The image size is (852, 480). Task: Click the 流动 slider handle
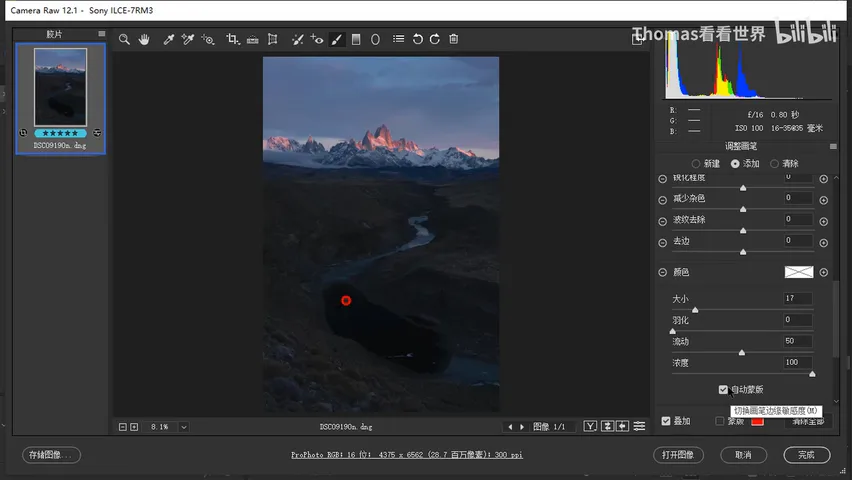click(x=742, y=353)
